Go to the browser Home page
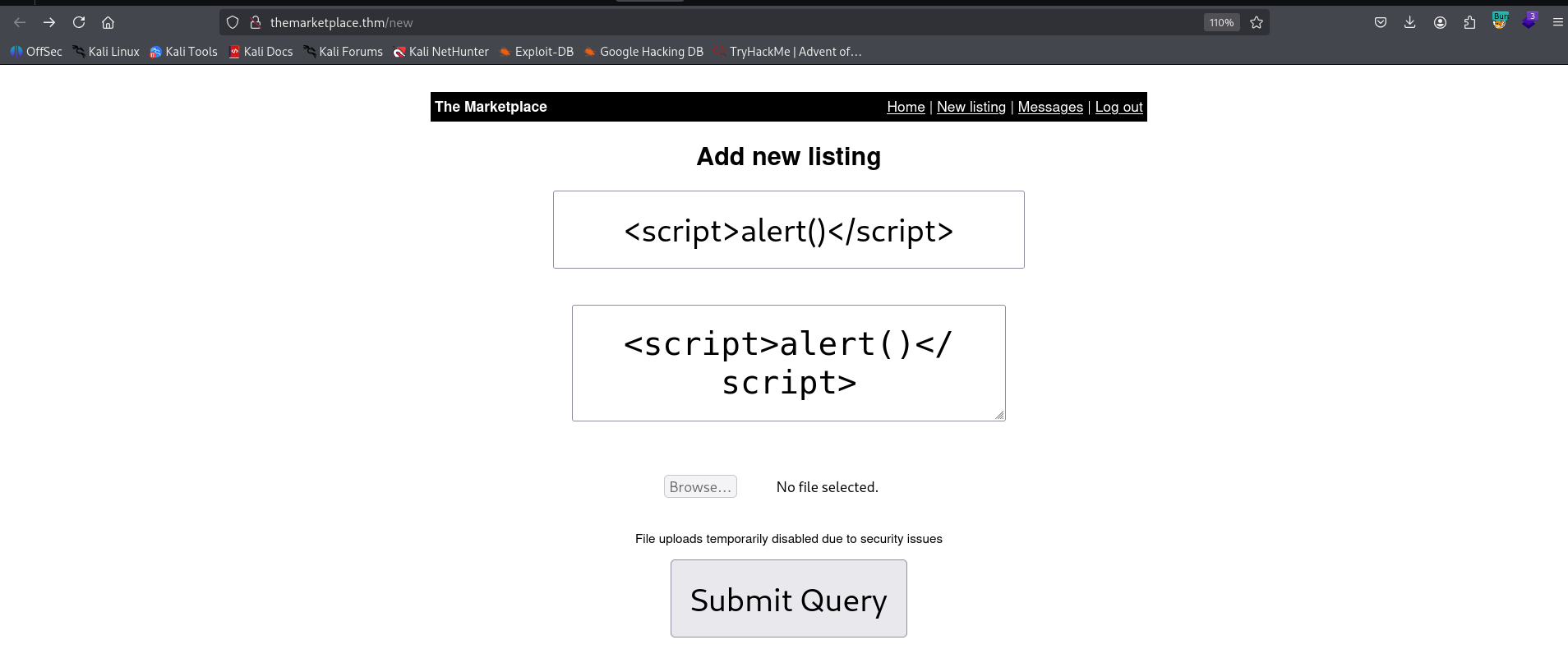Screen dimensions: 1568x672 click(108, 22)
